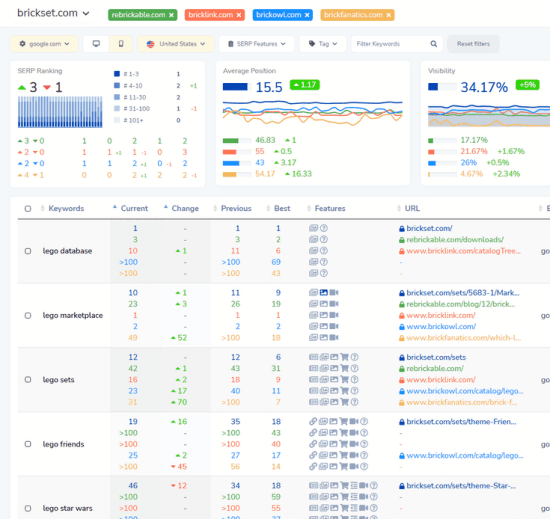Click #31-100 legend color swatch

pyautogui.click(x=117, y=109)
